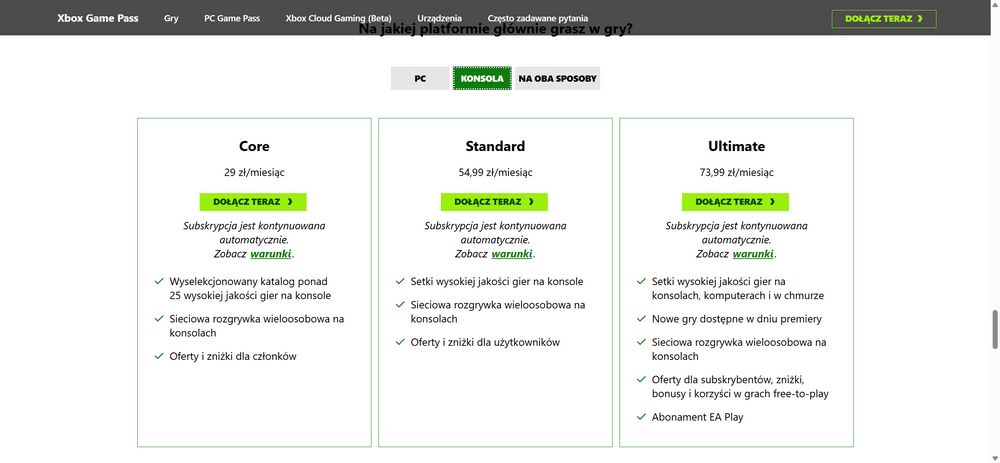Click the page vertical scrollbar thumb

tap(995, 330)
